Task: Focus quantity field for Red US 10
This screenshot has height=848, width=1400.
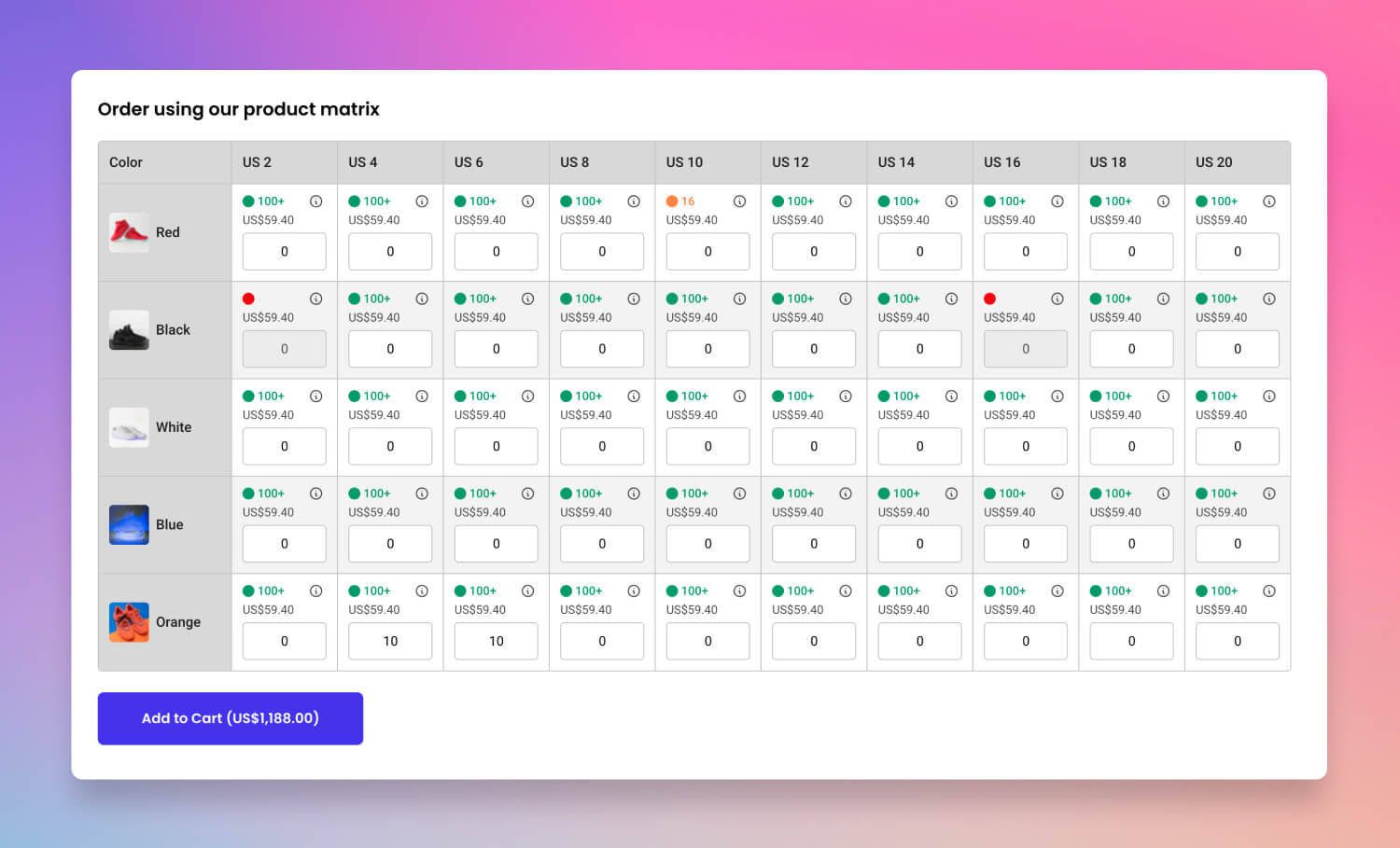Action: coord(708,252)
